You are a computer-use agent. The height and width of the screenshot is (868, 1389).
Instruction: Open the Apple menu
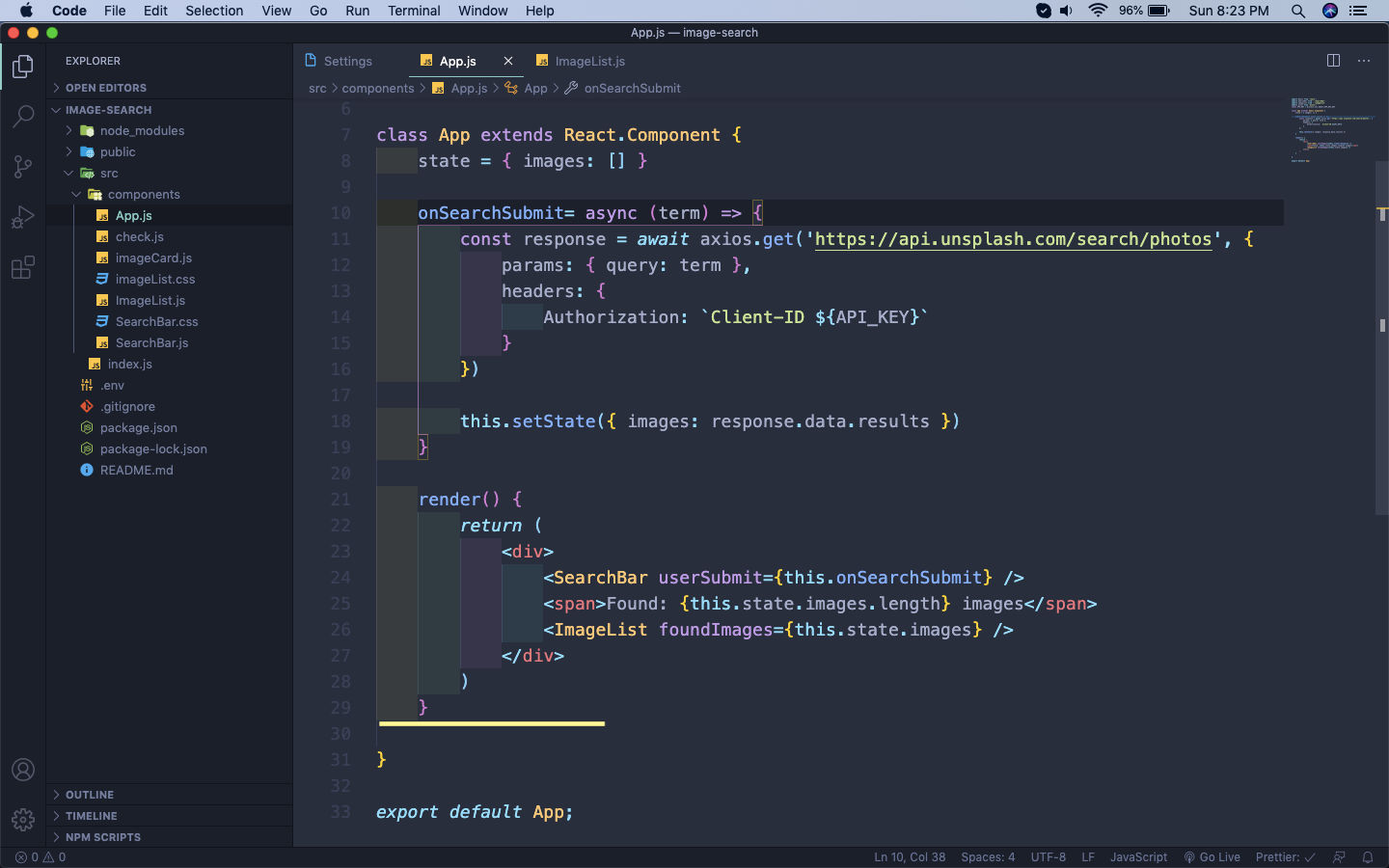coord(26,11)
